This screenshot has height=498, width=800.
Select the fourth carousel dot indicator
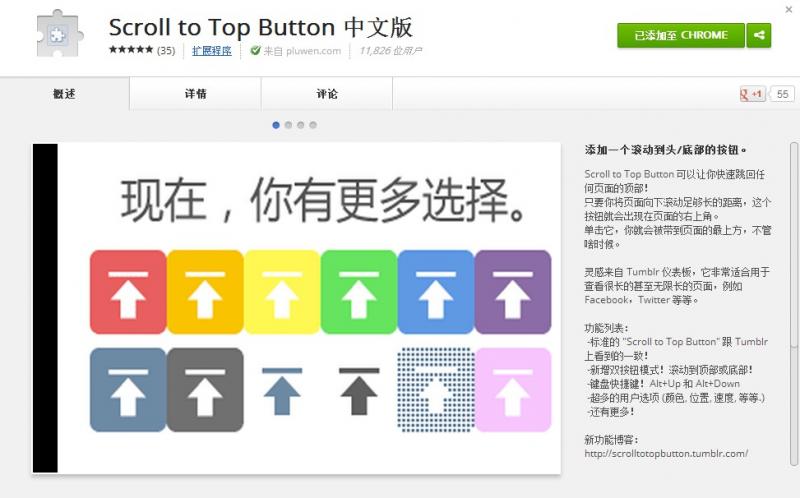pos(313,125)
